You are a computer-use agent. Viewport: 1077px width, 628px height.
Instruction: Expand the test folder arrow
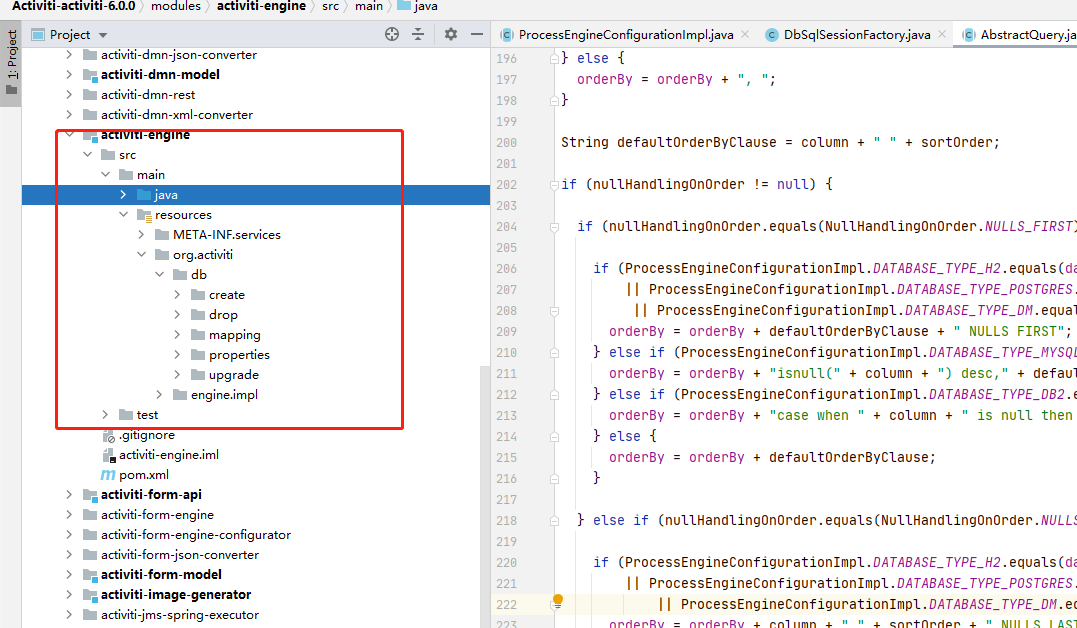pyautogui.click(x=105, y=414)
